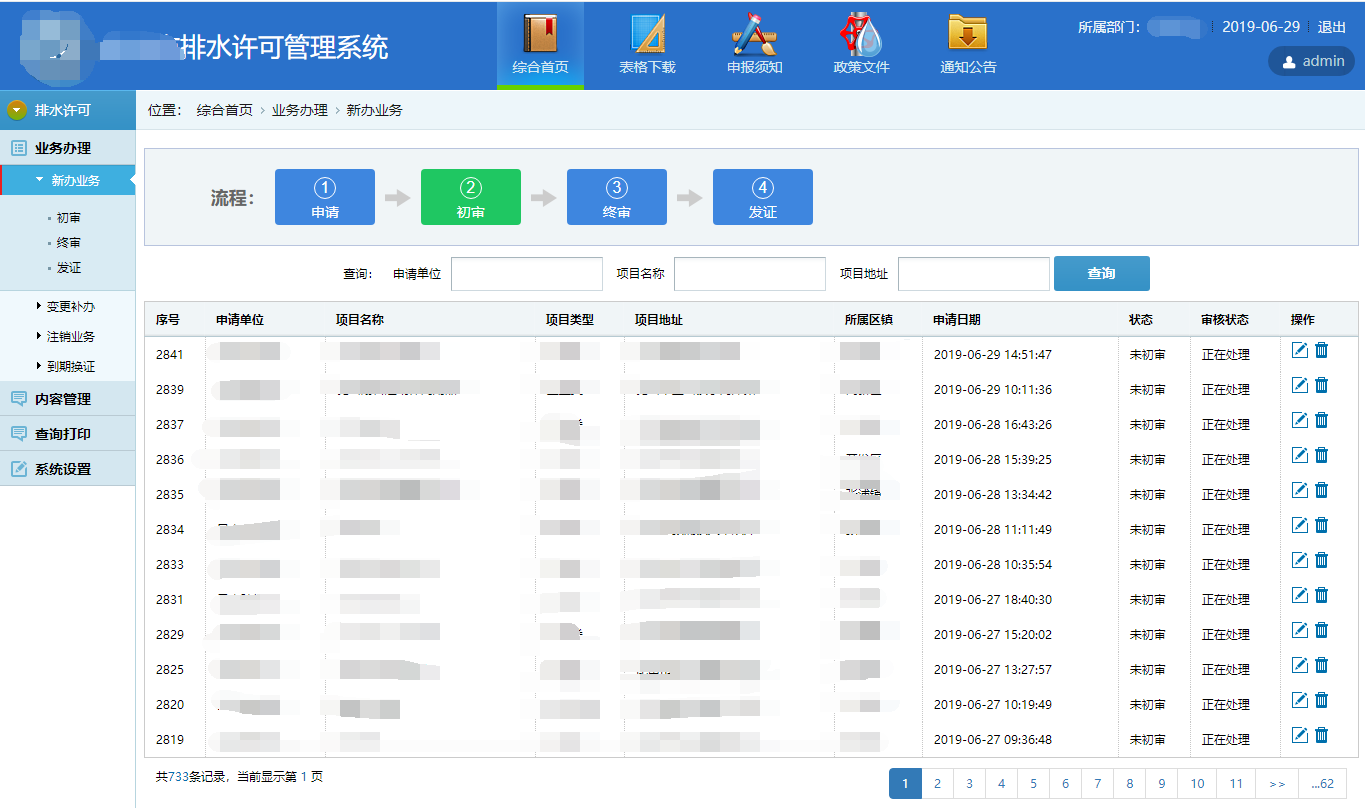
Task: Expand the 变更补办 submenu
Action: [x=70, y=307]
